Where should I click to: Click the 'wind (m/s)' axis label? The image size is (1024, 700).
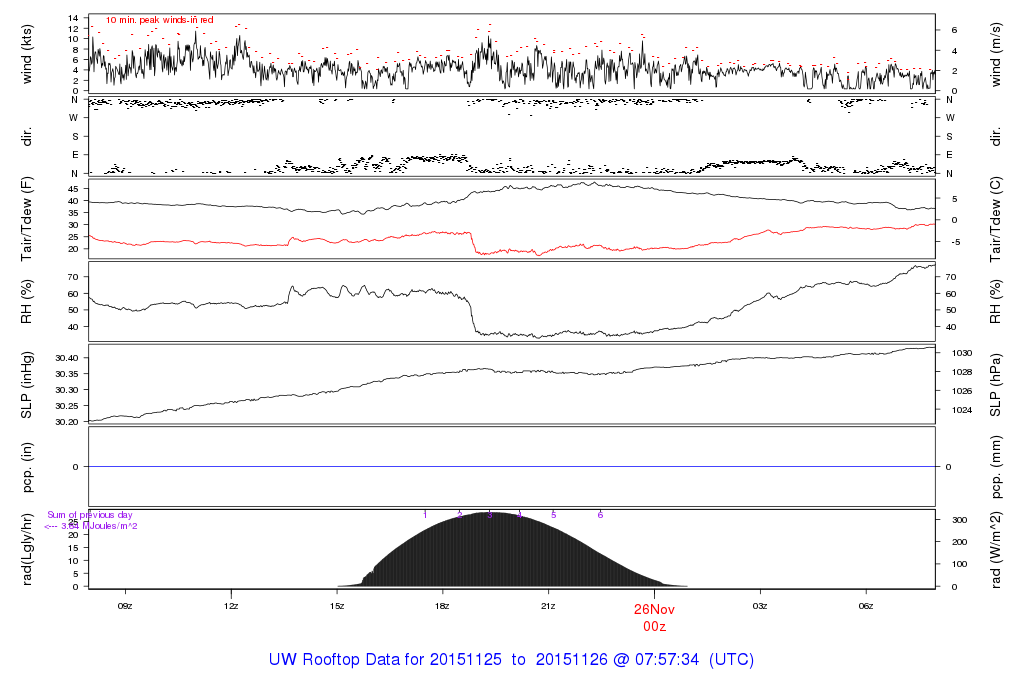(995, 54)
